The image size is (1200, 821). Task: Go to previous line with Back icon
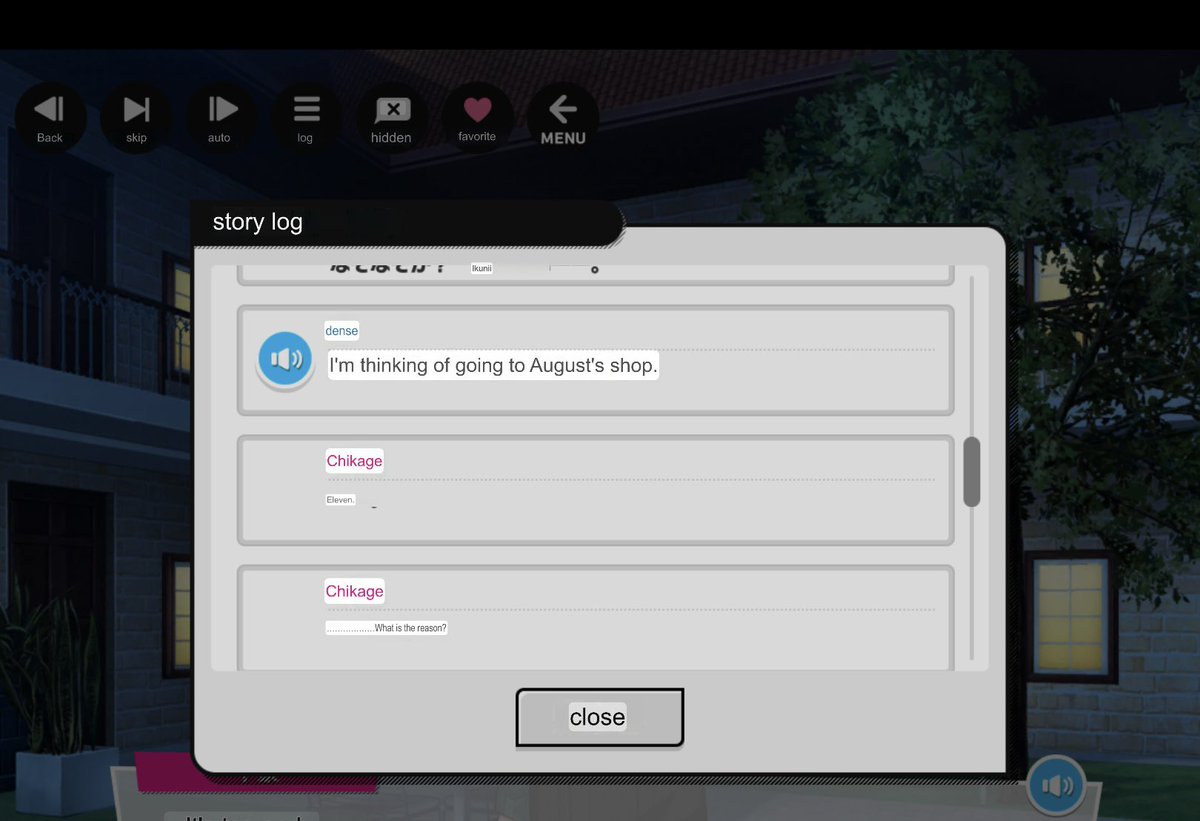coord(49,118)
